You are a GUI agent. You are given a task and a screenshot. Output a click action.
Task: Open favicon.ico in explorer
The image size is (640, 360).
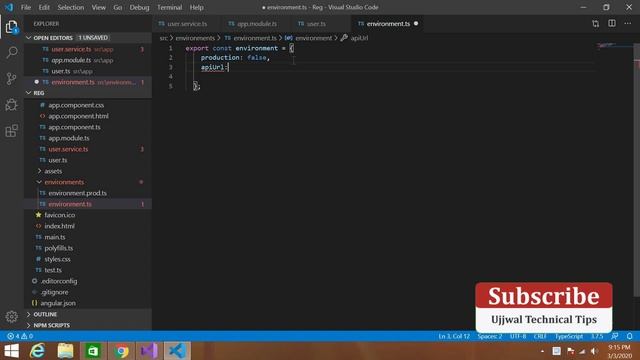60,215
